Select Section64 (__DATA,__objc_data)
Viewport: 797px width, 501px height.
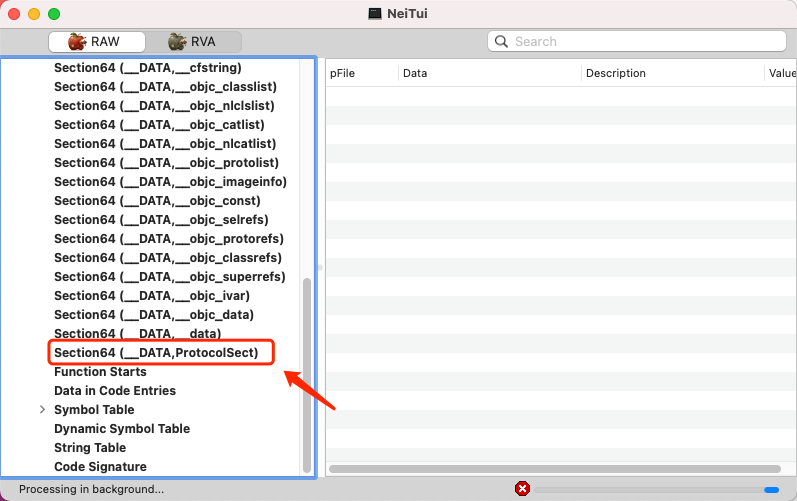tap(154, 315)
